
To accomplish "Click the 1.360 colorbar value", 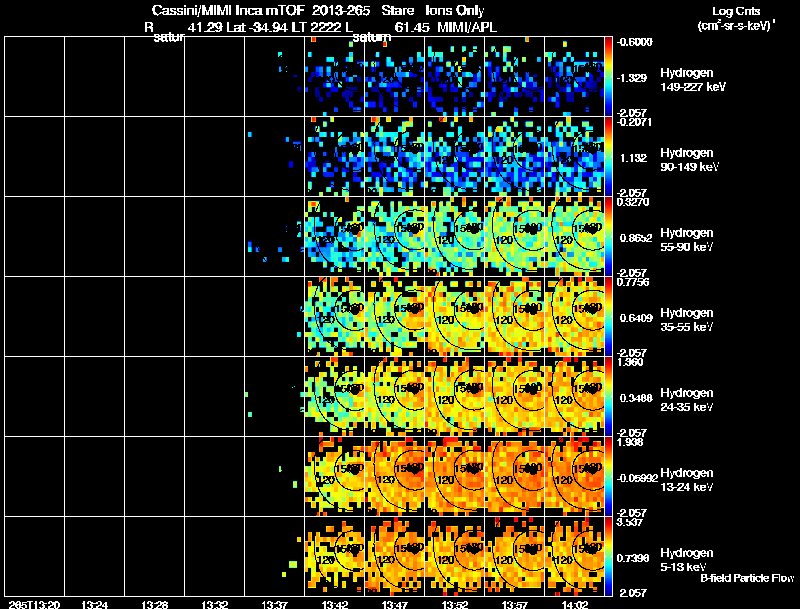I will 630,362.
